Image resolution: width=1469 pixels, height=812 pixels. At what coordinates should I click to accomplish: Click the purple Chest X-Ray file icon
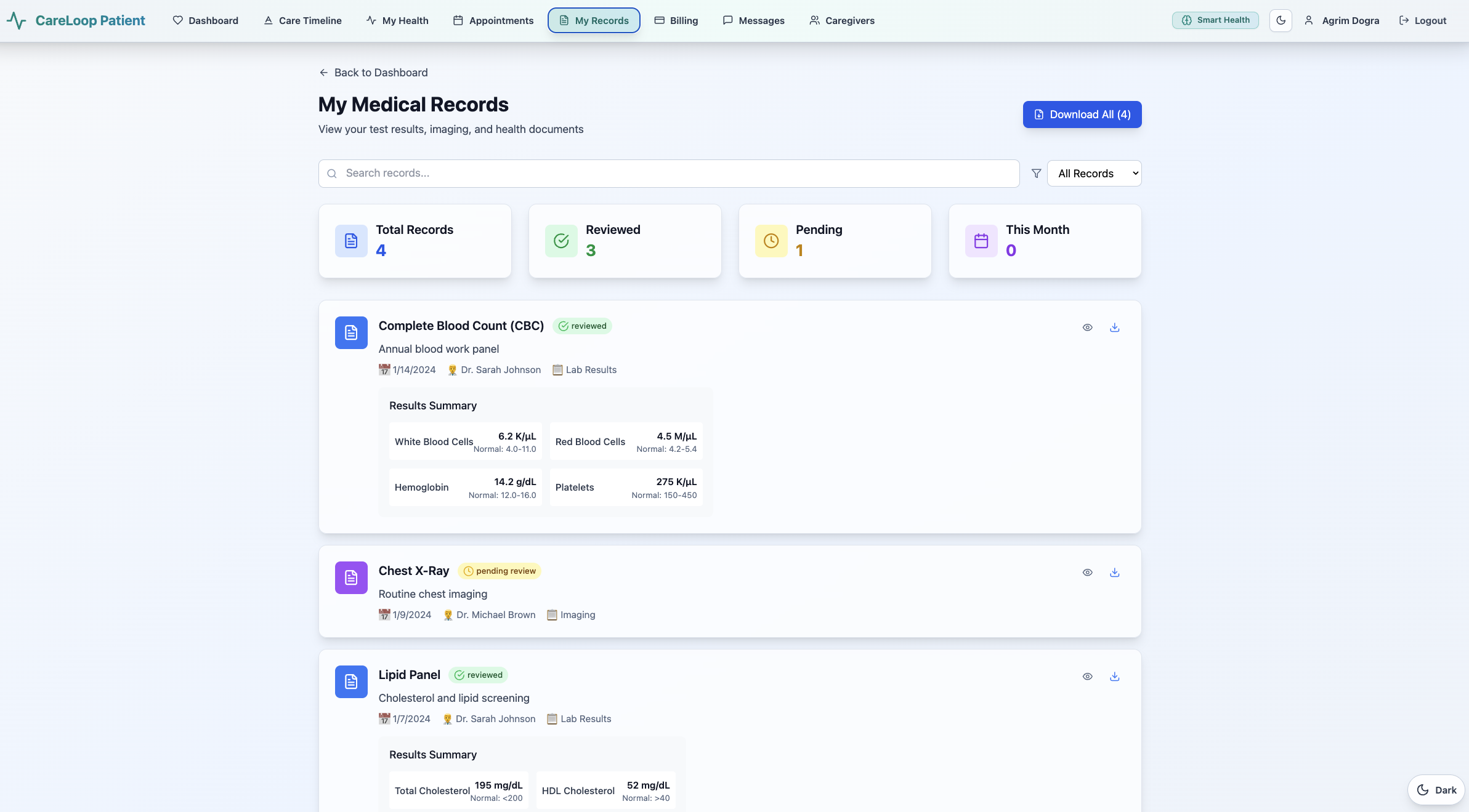point(351,577)
